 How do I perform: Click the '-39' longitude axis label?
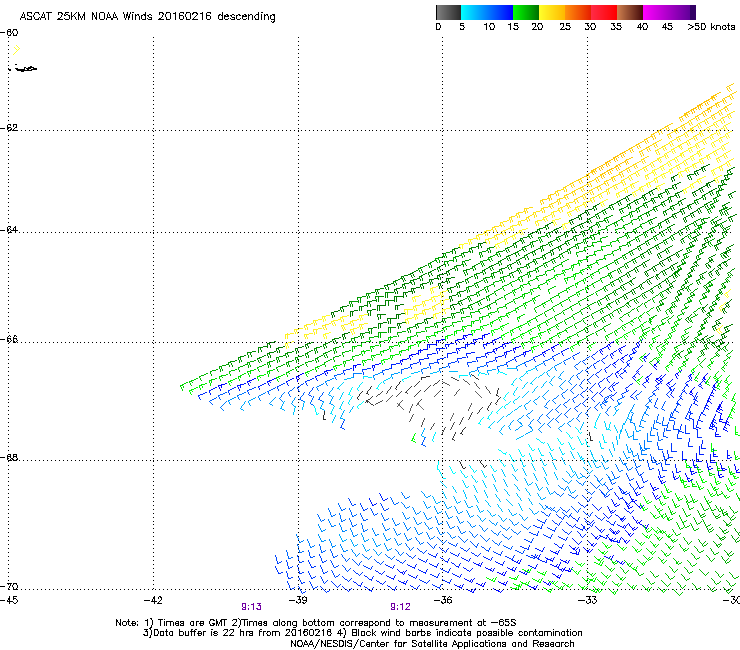pyautogui.click(x=298, y=600)
